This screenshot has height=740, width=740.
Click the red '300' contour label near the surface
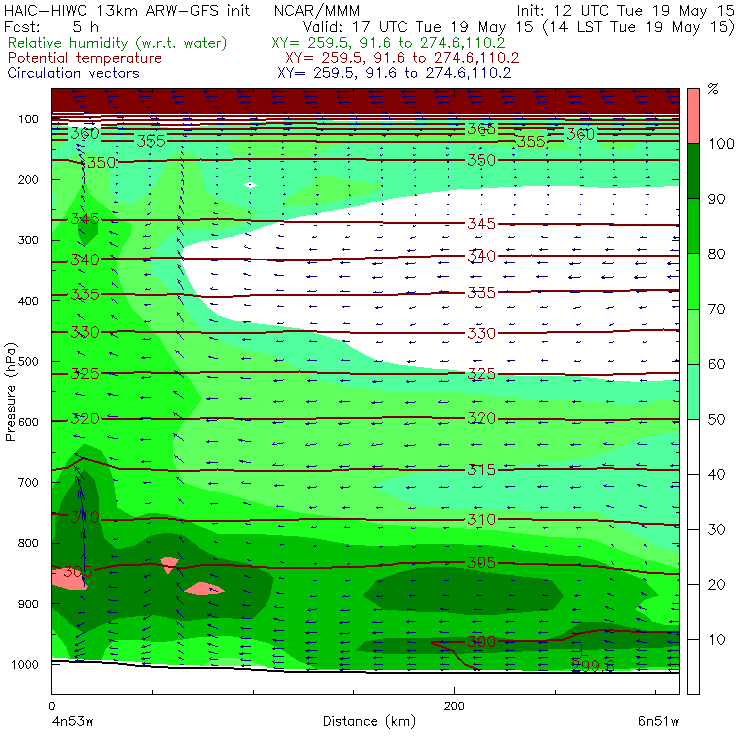pyautogui.click(x=481, y=641)
